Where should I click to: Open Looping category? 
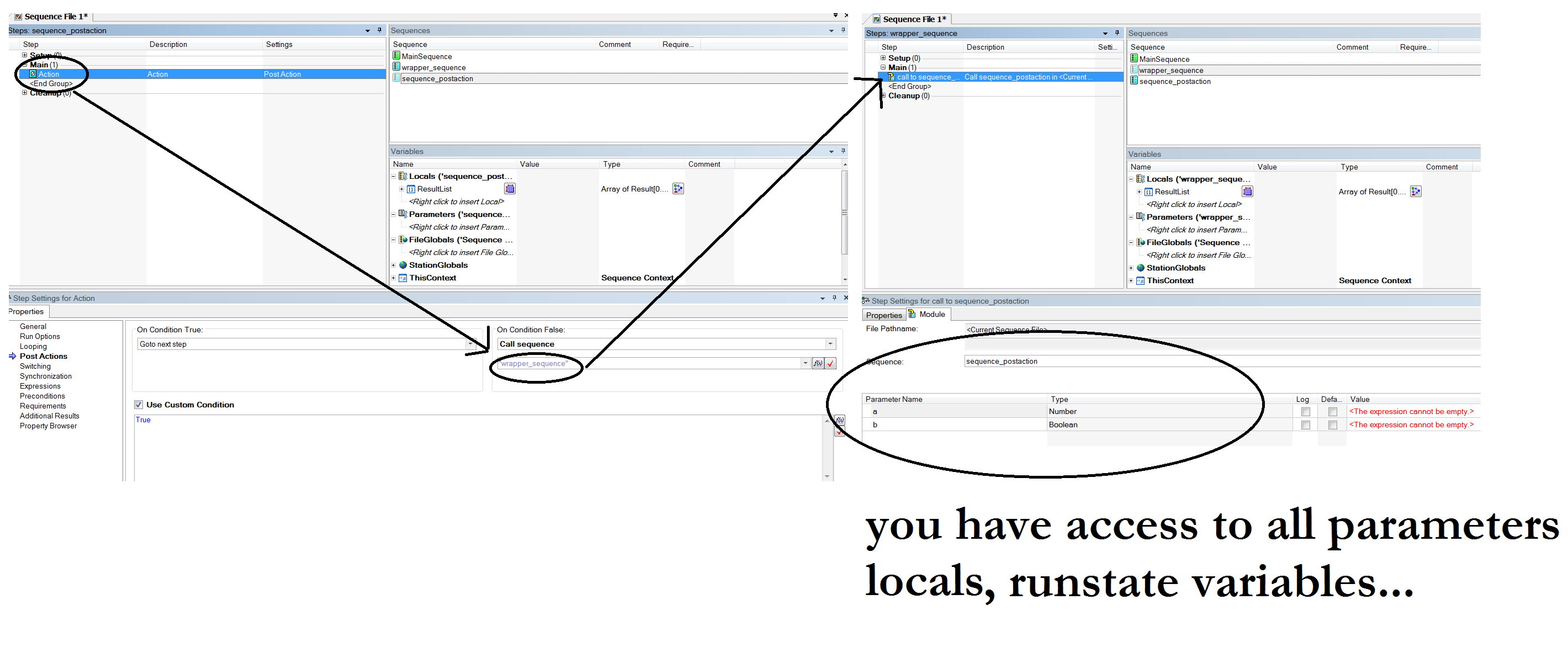point(33,346)
